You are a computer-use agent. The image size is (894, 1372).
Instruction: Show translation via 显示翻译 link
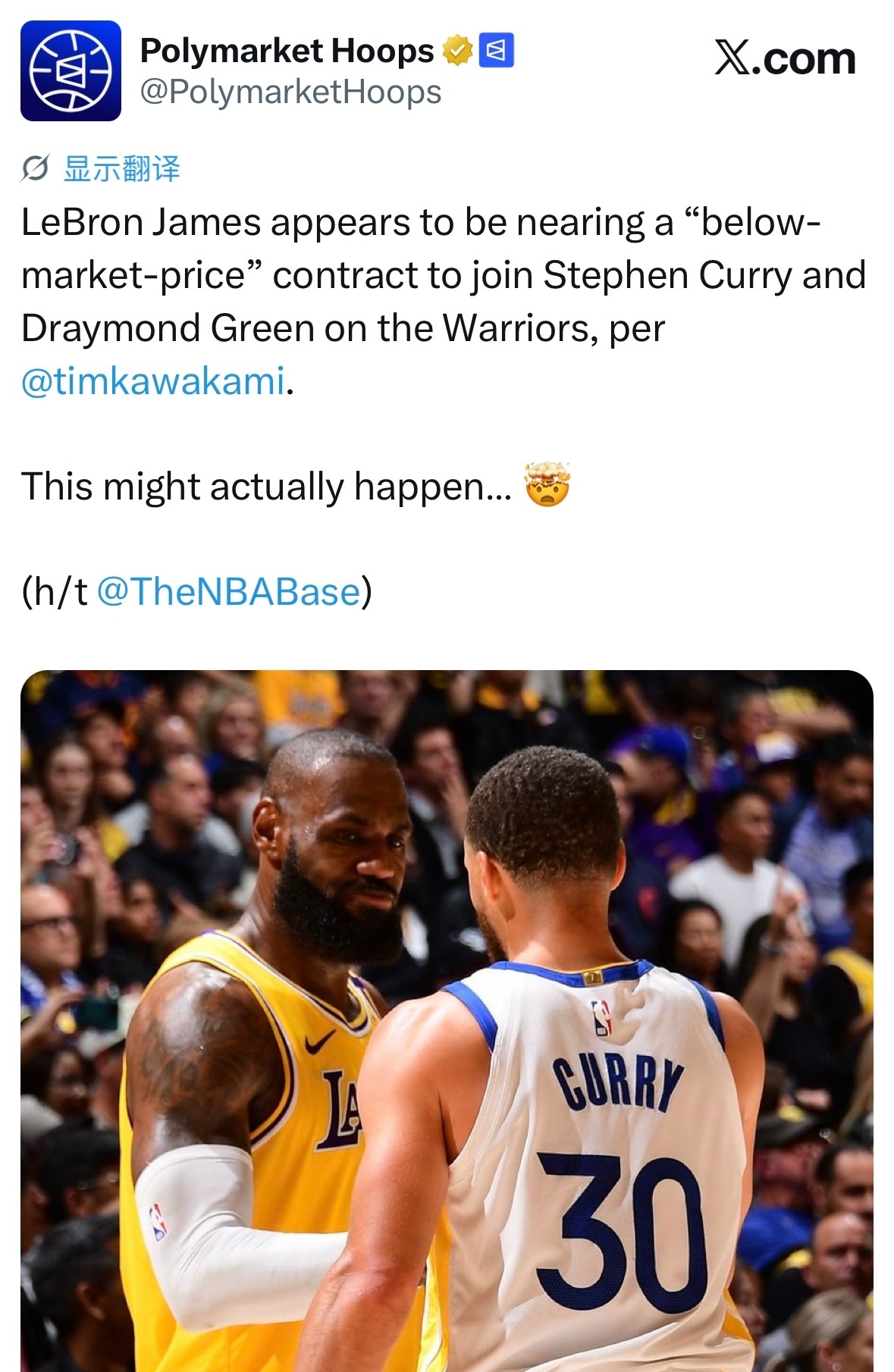[122, 168]
